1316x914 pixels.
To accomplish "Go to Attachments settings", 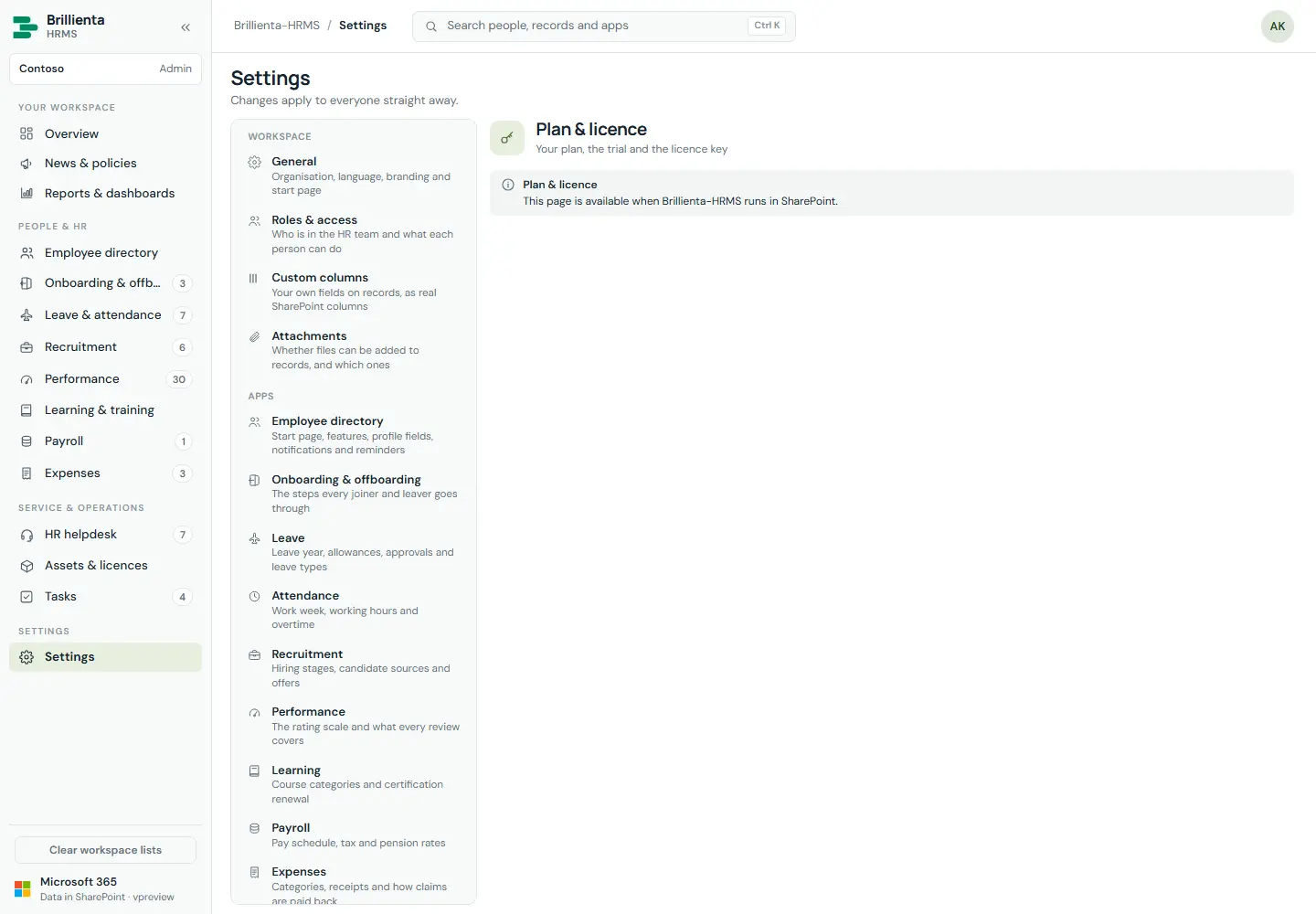I will (x=354, y=350).
